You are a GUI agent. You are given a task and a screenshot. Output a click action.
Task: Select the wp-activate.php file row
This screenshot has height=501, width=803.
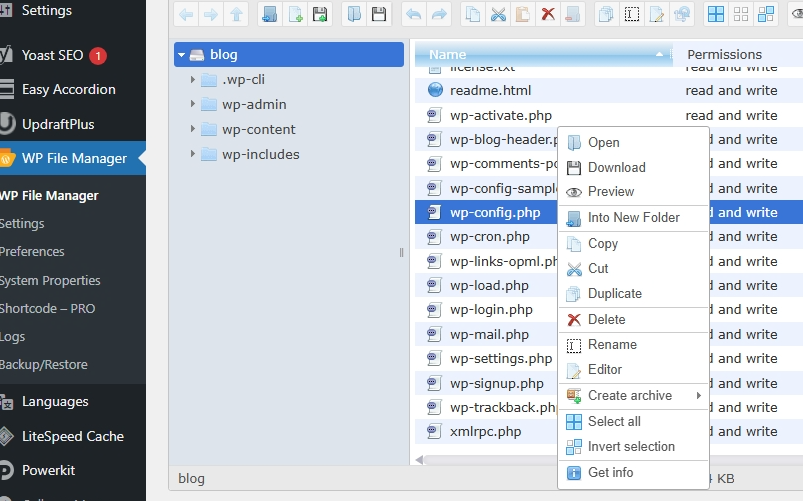(x=608, y=115)
